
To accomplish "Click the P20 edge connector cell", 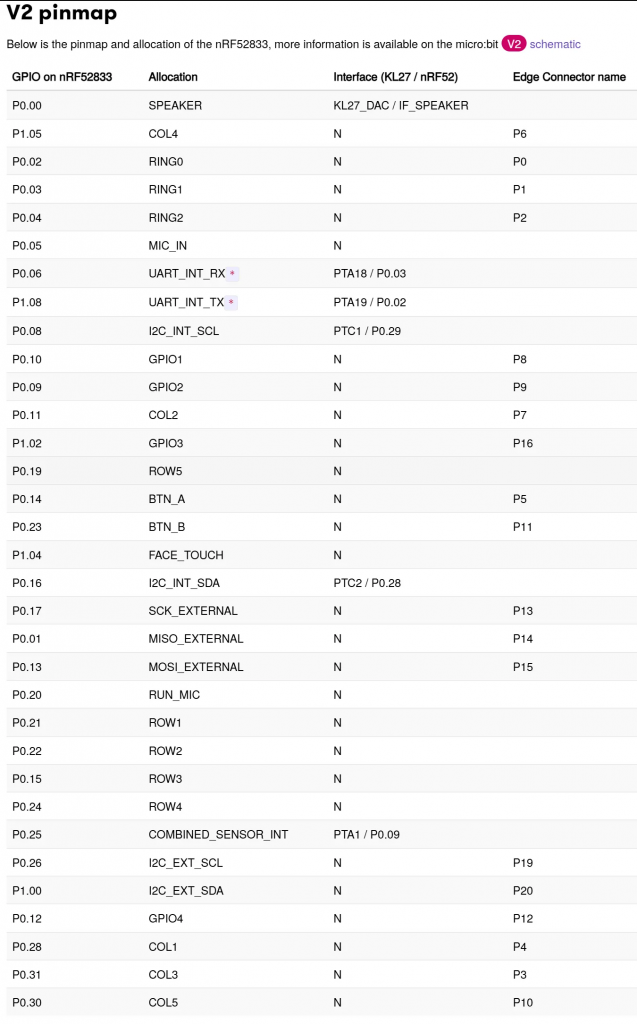I will point(519,891).
